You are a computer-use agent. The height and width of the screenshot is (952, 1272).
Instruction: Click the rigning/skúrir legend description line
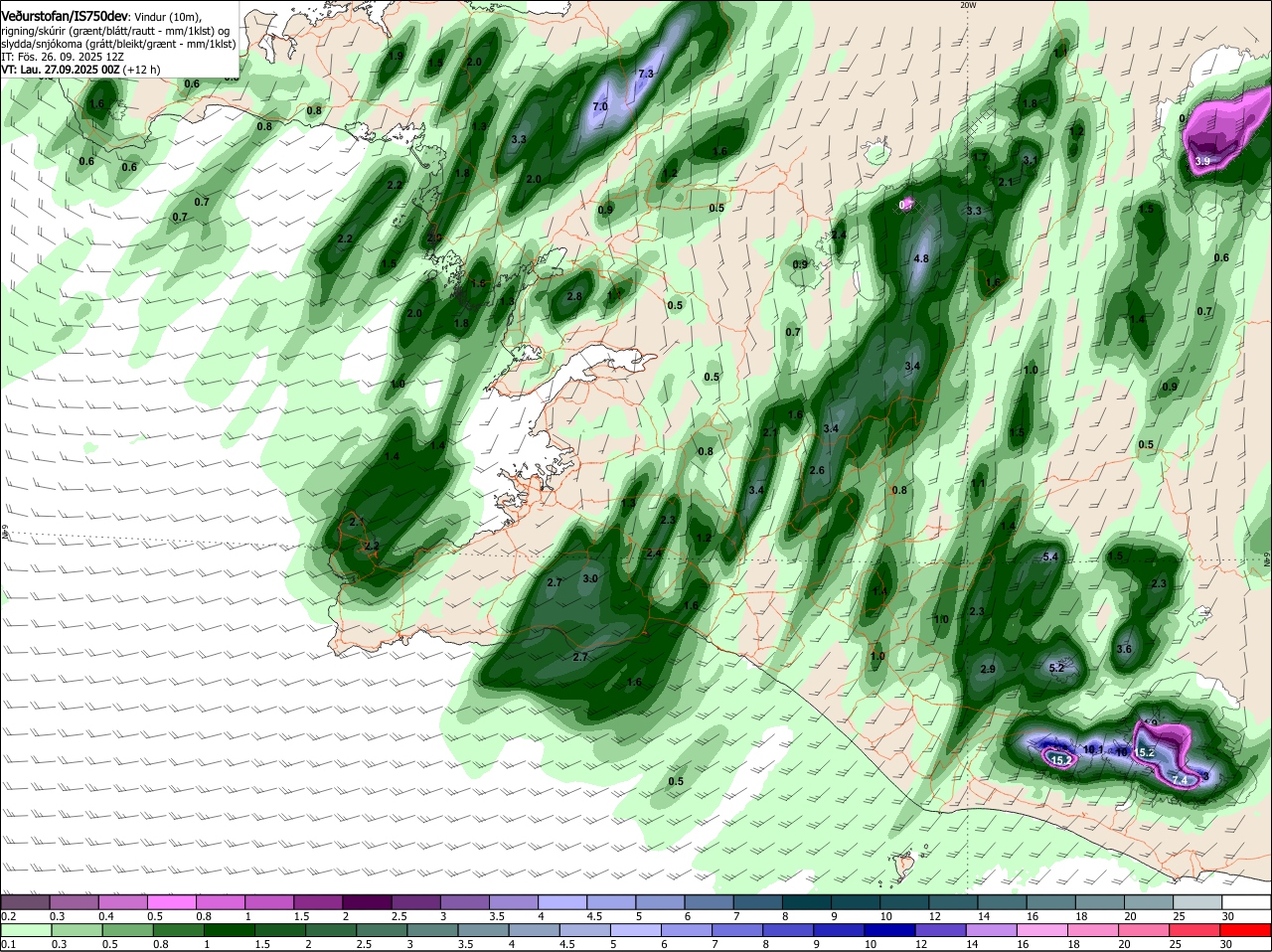tap(116, 31)
